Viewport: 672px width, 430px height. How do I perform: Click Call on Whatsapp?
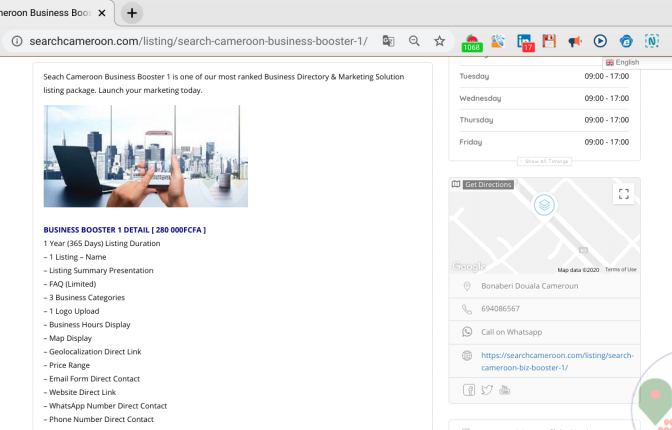pos(511,332)
